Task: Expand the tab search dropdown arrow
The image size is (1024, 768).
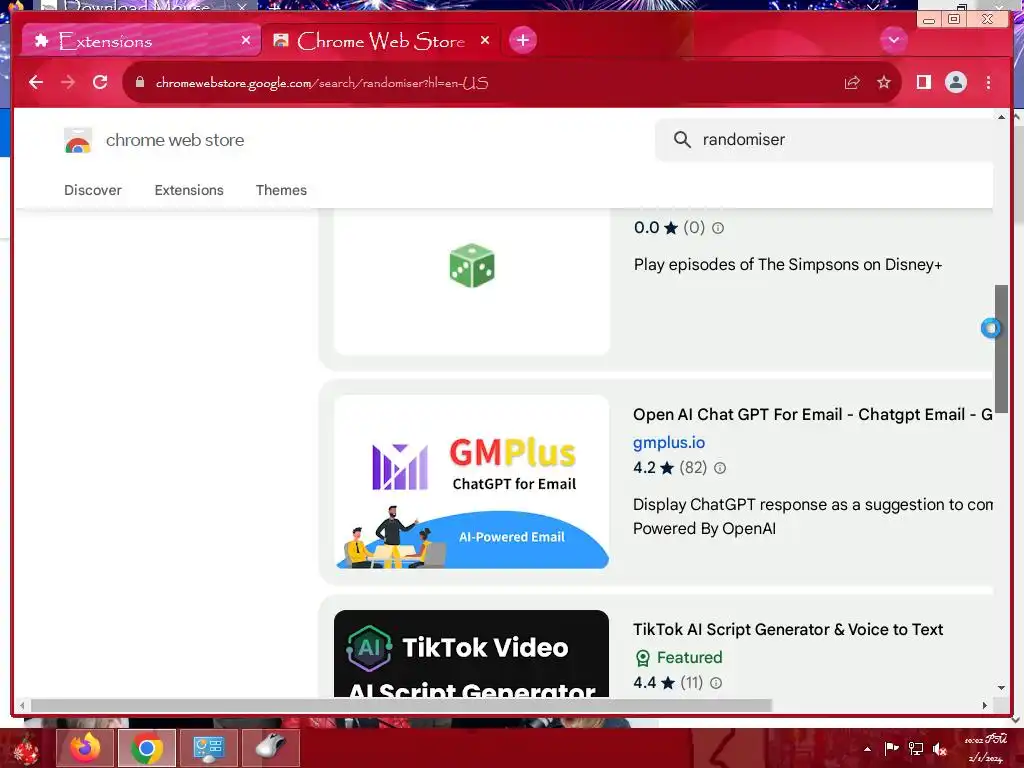Action: click(893, 40)
